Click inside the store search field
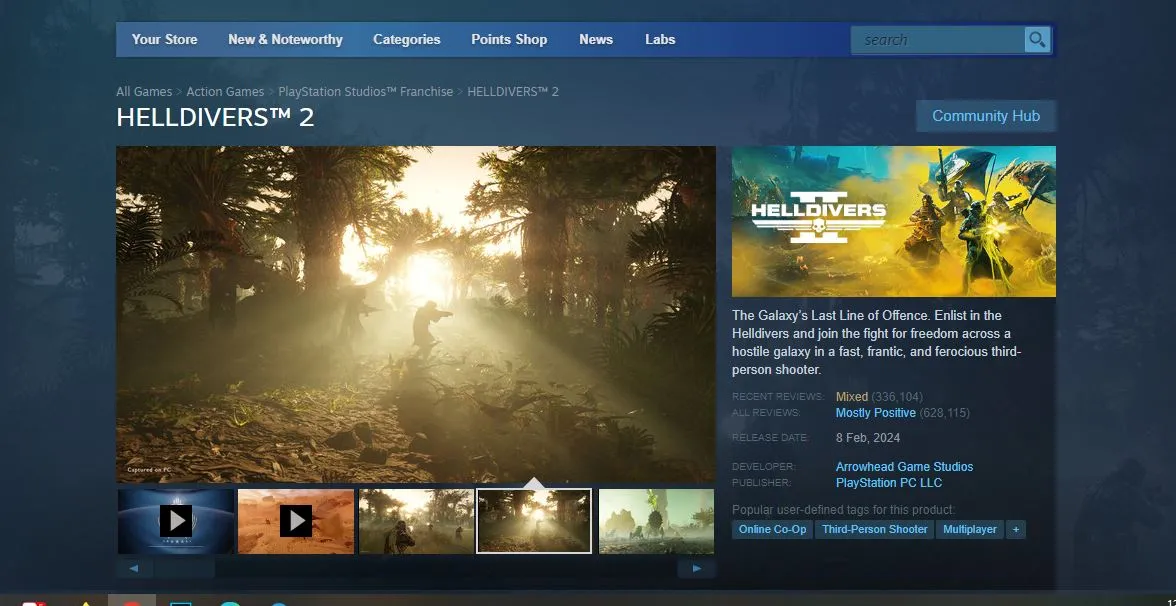 (x=937, y=40)
